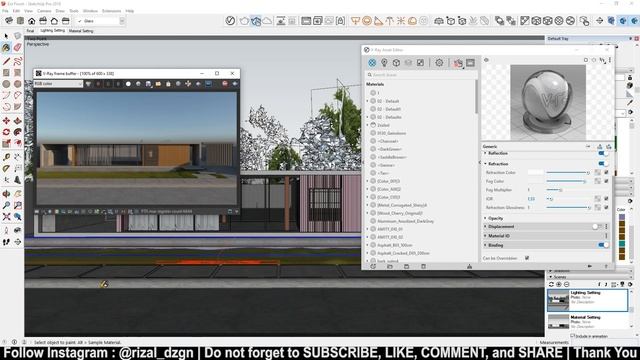Expand the Opacity section
Screen dimensions: 640x360
(485, 218)
